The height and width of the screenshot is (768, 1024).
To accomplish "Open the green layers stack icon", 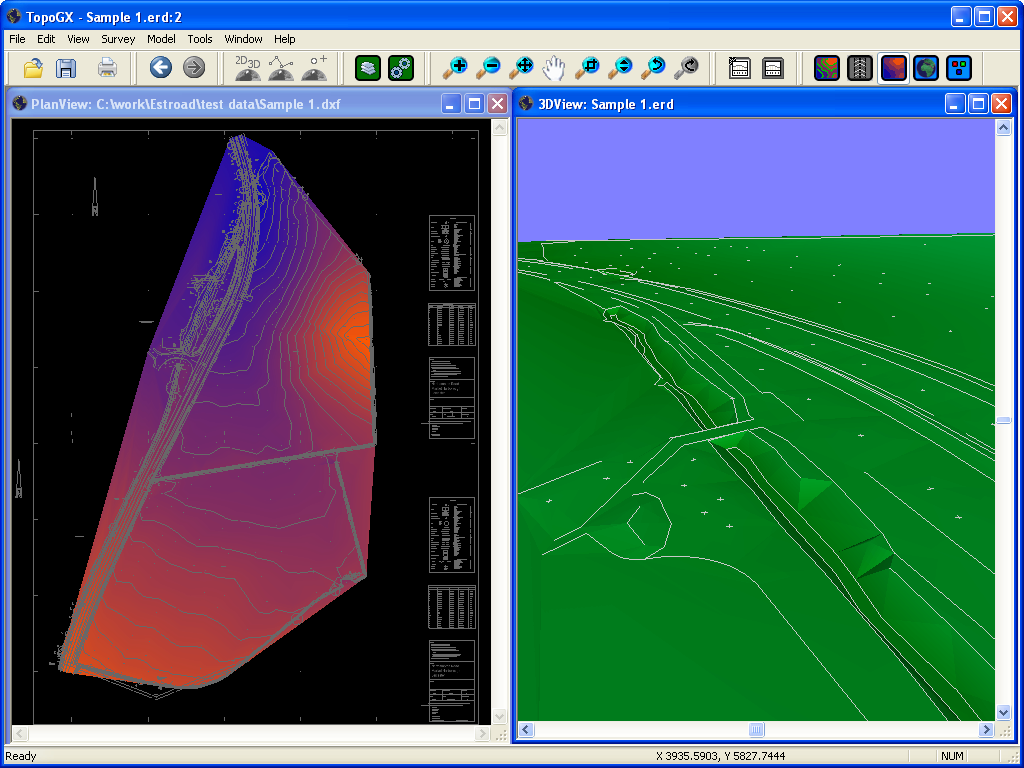I will pyautogui.click(x=368, y=67).
